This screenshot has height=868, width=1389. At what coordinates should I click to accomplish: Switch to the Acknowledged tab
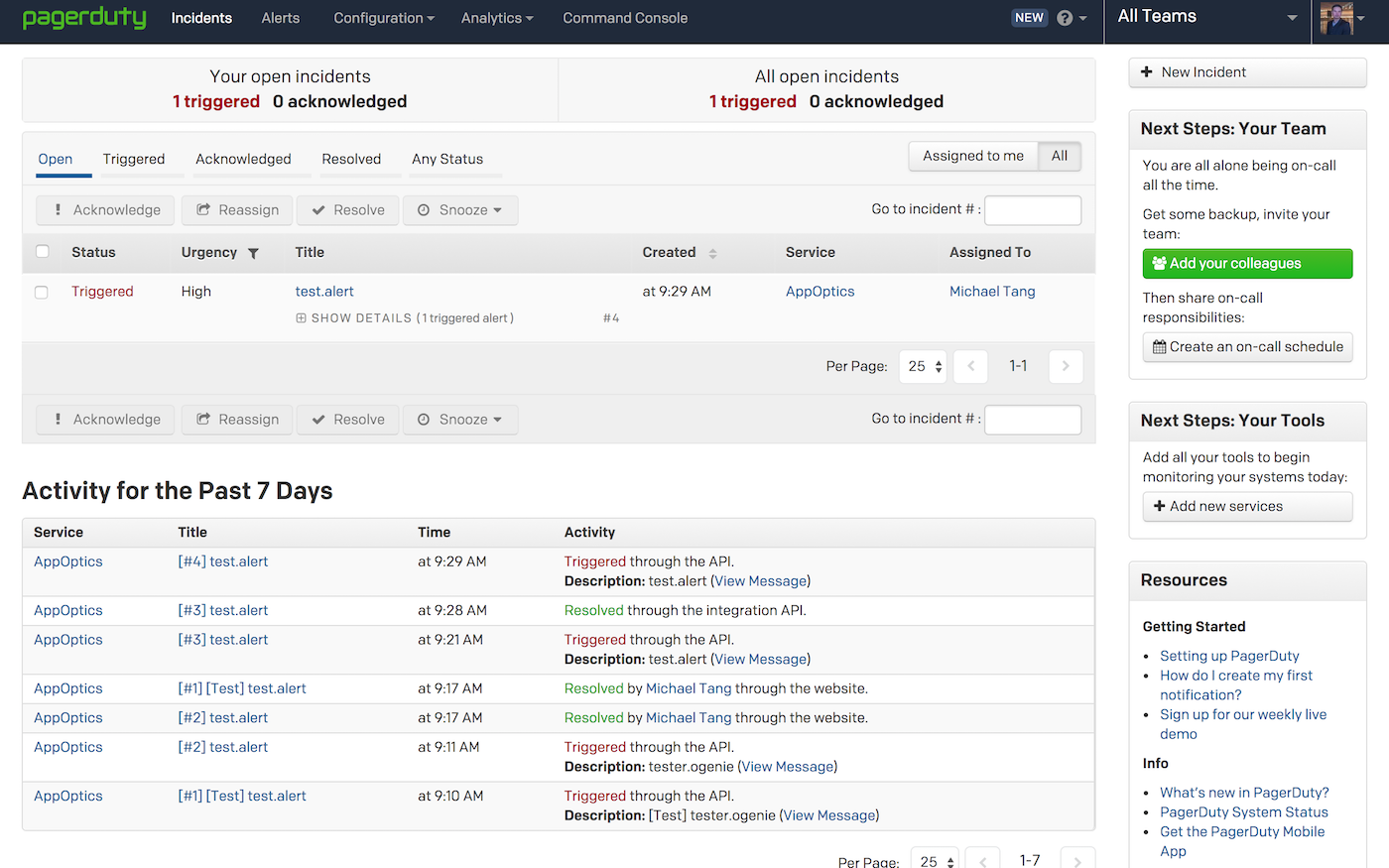[243, 159]
